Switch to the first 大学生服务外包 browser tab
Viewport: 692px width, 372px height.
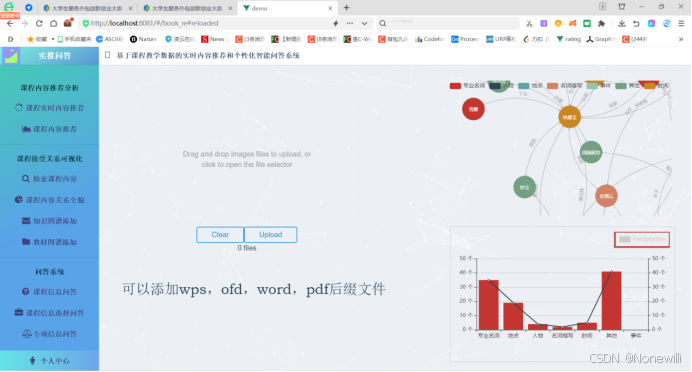(x=87, y=8)
